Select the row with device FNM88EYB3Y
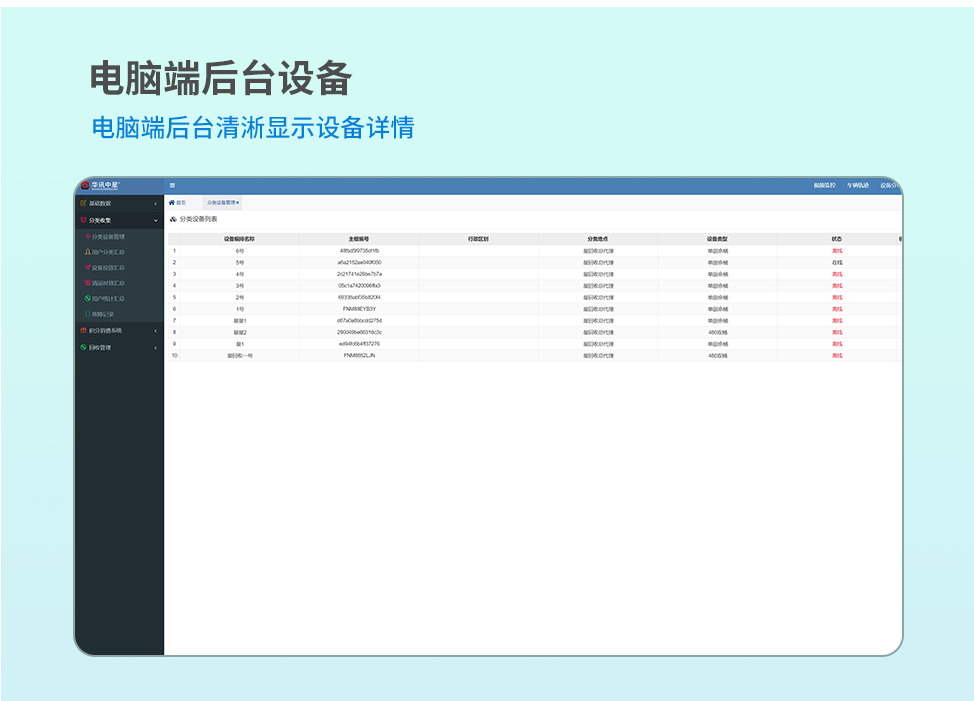The height and width of the screenshot is (701, 974). [359, 309]
